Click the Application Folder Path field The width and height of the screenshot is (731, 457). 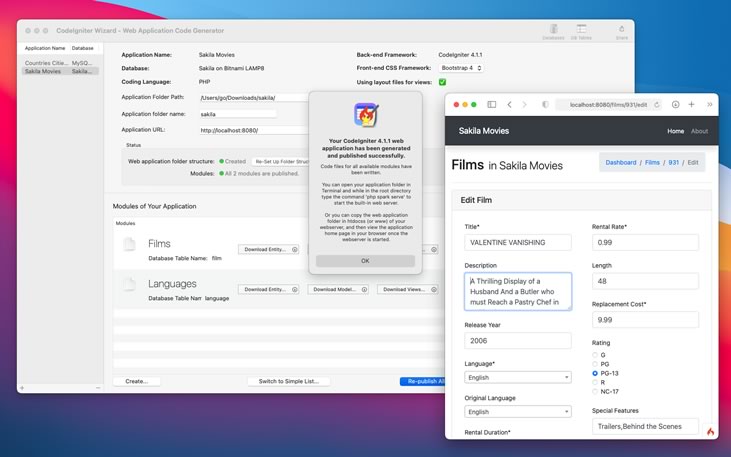pos(253,98)
